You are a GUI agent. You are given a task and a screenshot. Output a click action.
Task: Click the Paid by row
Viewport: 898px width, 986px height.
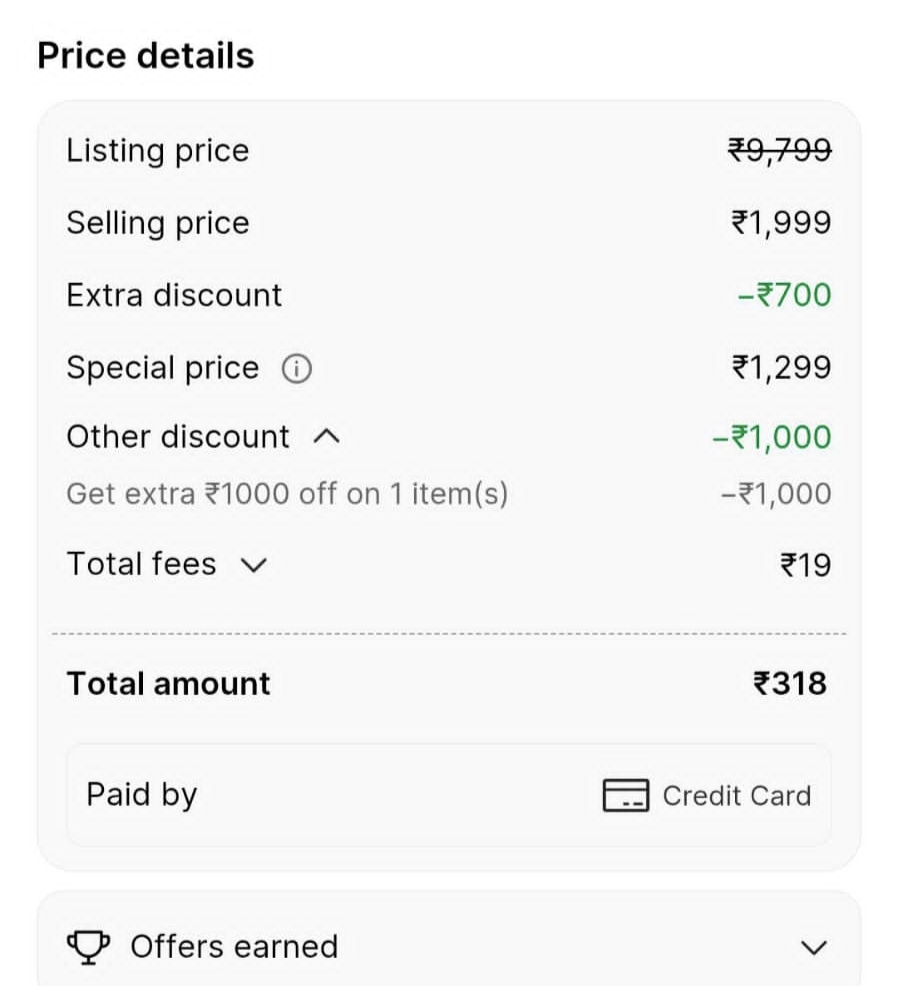(448, 796)
